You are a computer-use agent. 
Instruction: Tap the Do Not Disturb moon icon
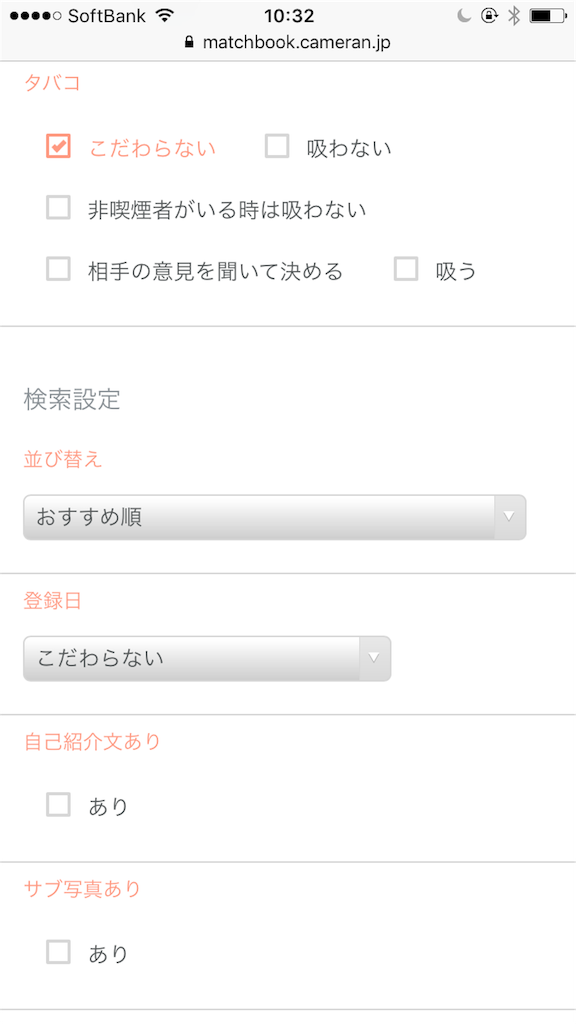tap(464, 16)
